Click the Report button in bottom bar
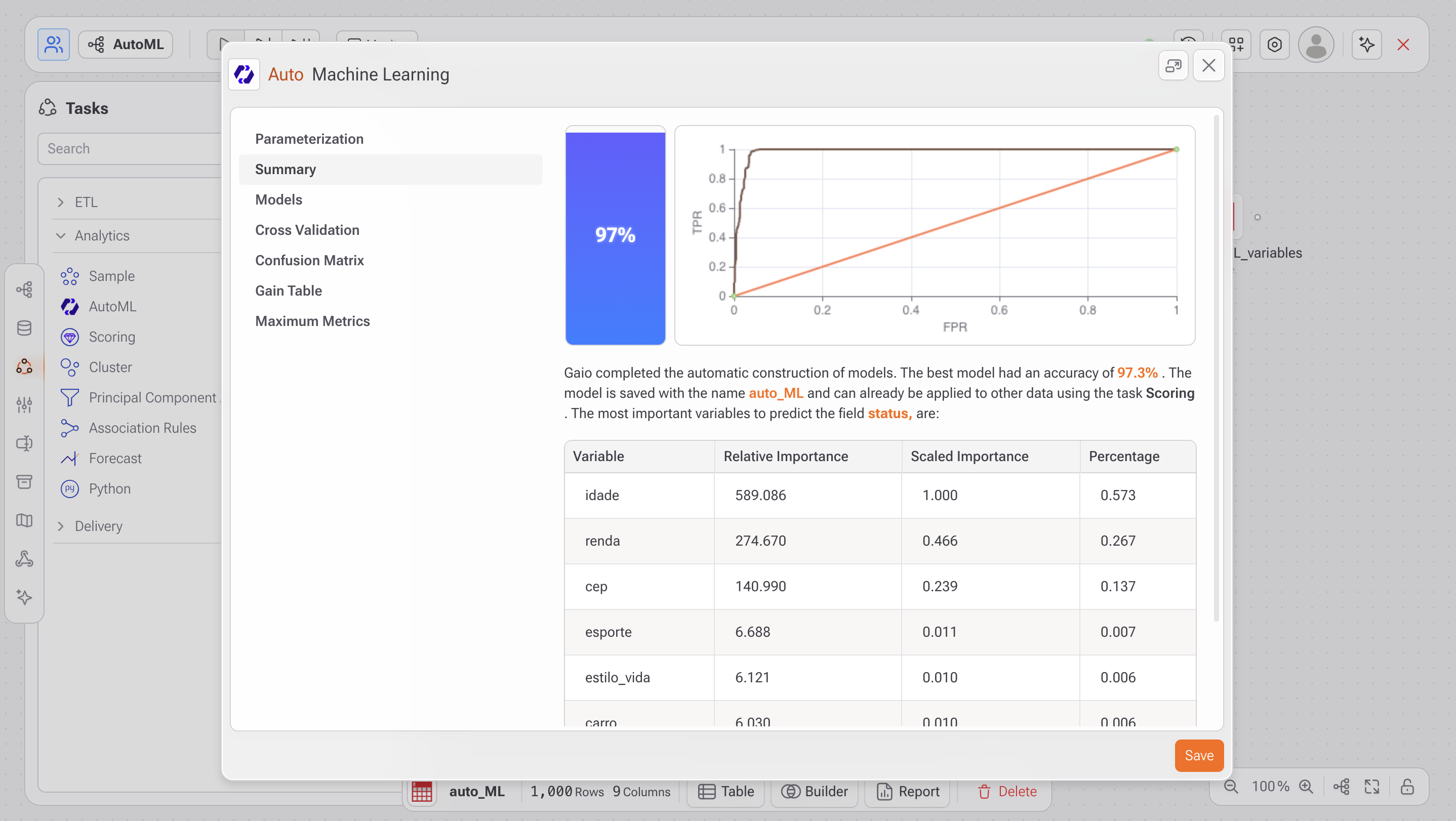Viewport: 1456px width, 821px height. click(908, 791)
